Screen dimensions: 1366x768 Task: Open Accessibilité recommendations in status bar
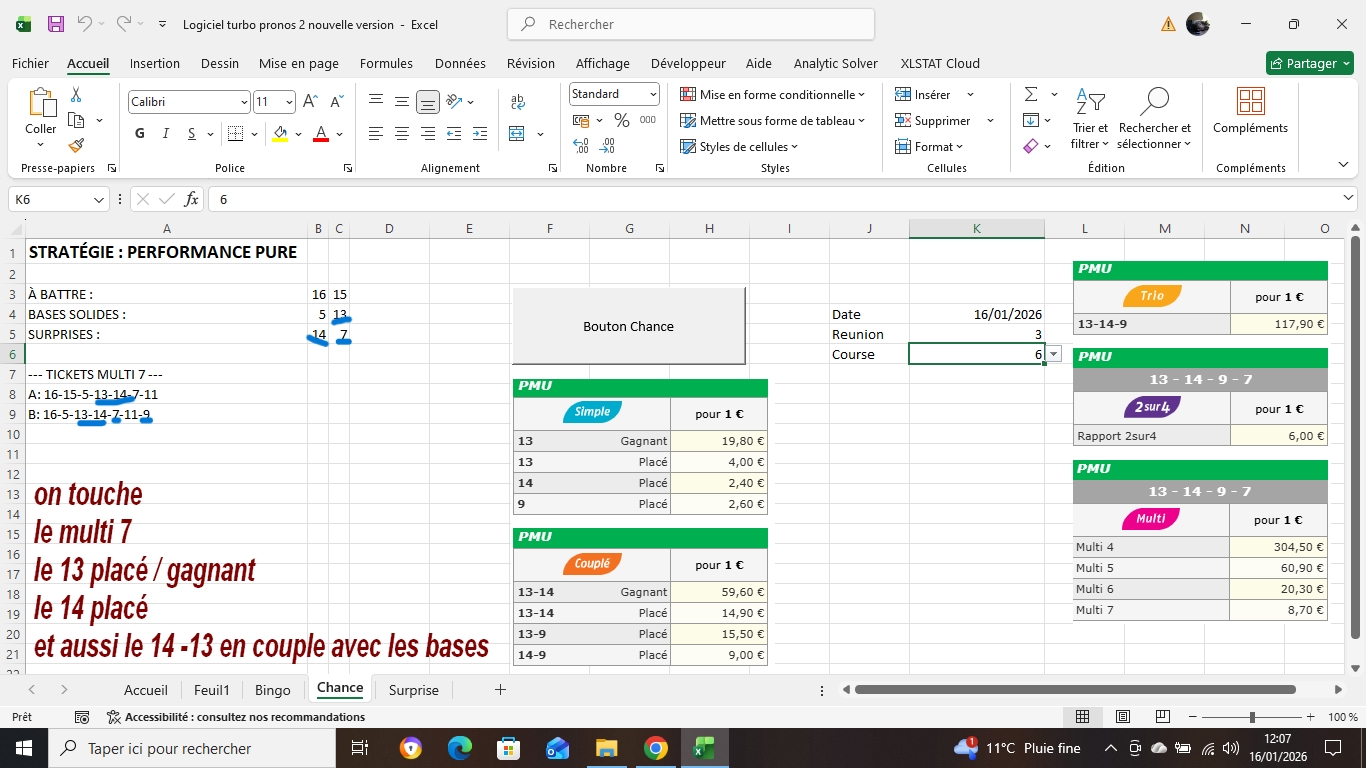pyautogui.click(x=236, y=717)
